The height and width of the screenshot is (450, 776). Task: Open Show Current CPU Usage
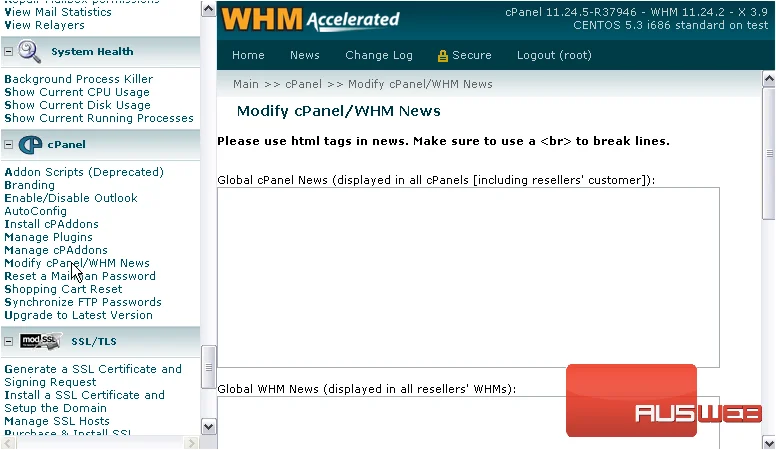coord(77,92)
